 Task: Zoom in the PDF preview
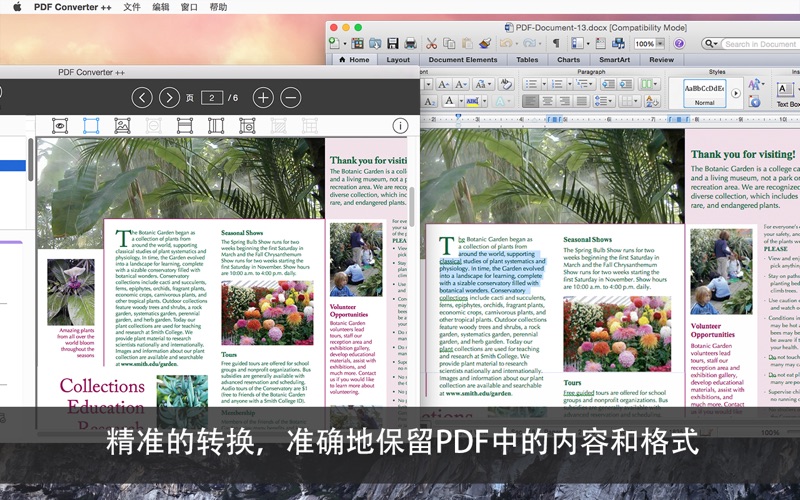click(x=263, y=97)
